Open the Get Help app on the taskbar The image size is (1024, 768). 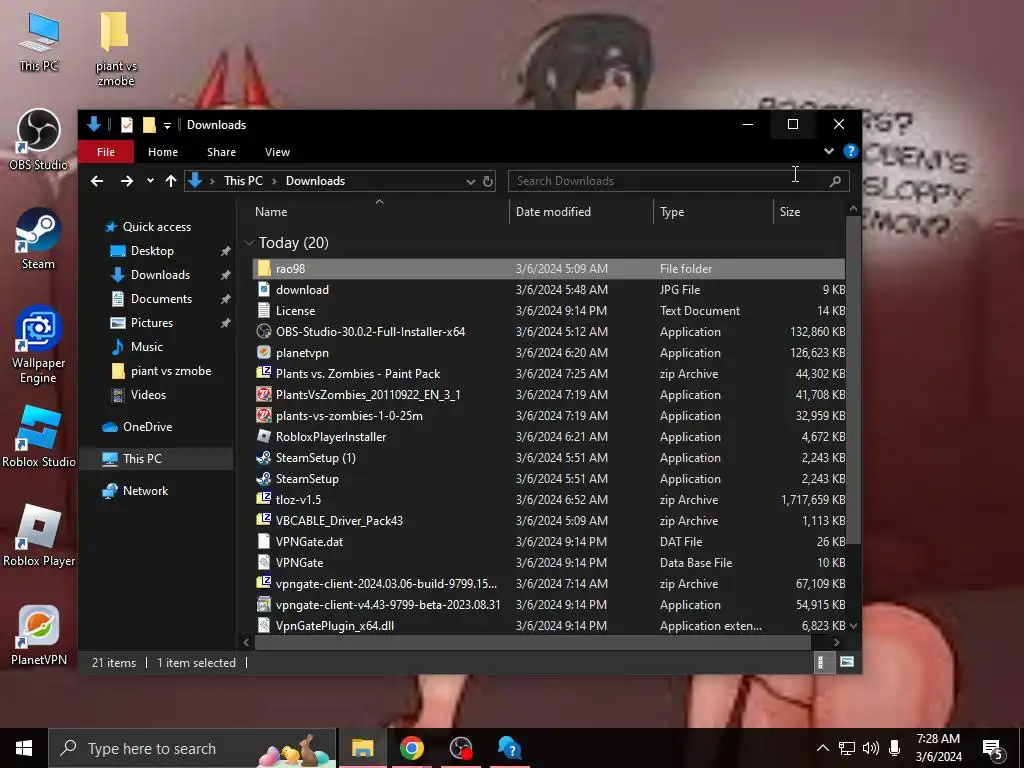click(x=509, y=748)
